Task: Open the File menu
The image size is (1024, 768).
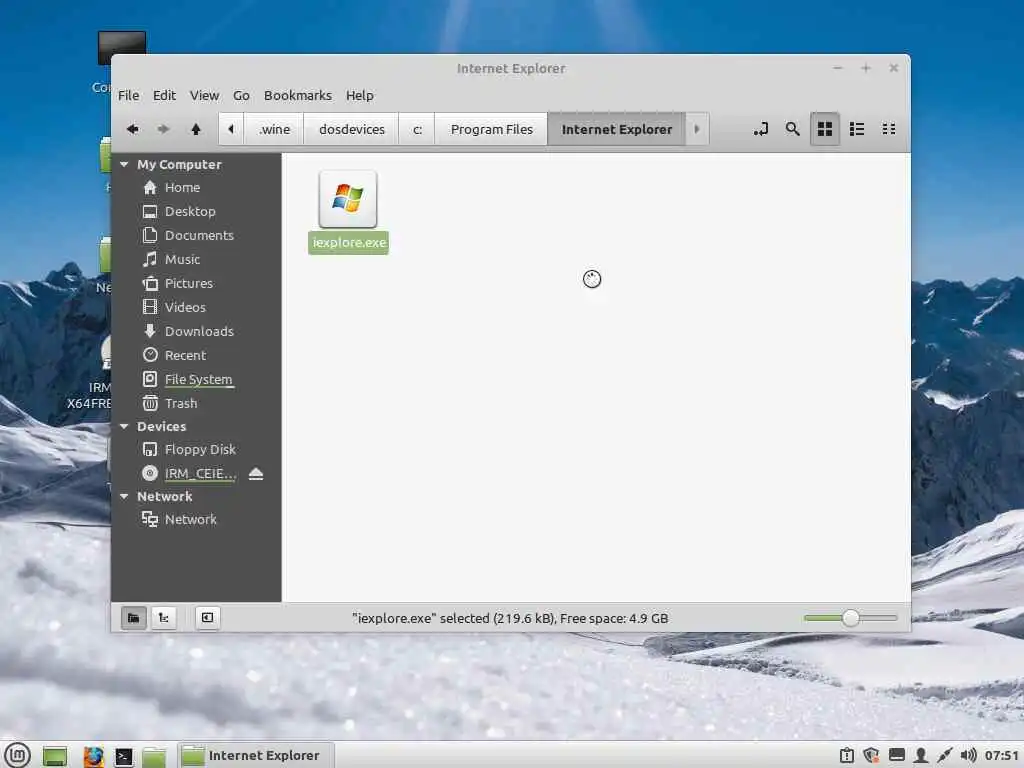Action: point(129,95)
